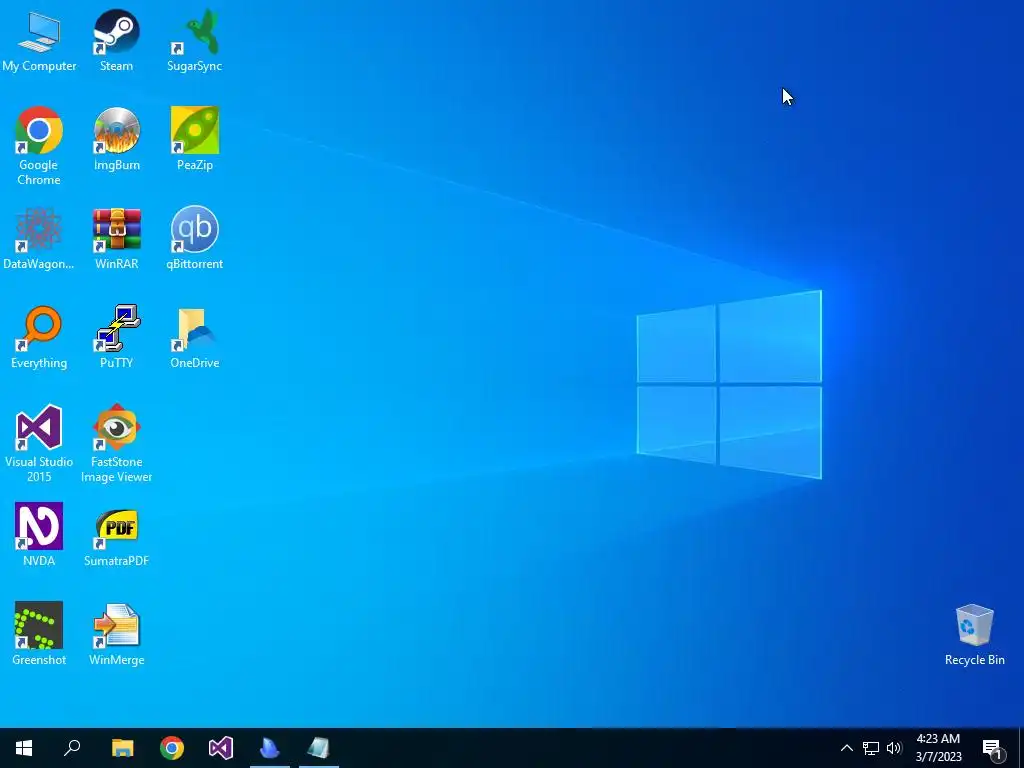Image resolution: width=1024 pixels, height=768 pixels.
Task: Select the PuTTY shortcut
Action: point(116,337)
